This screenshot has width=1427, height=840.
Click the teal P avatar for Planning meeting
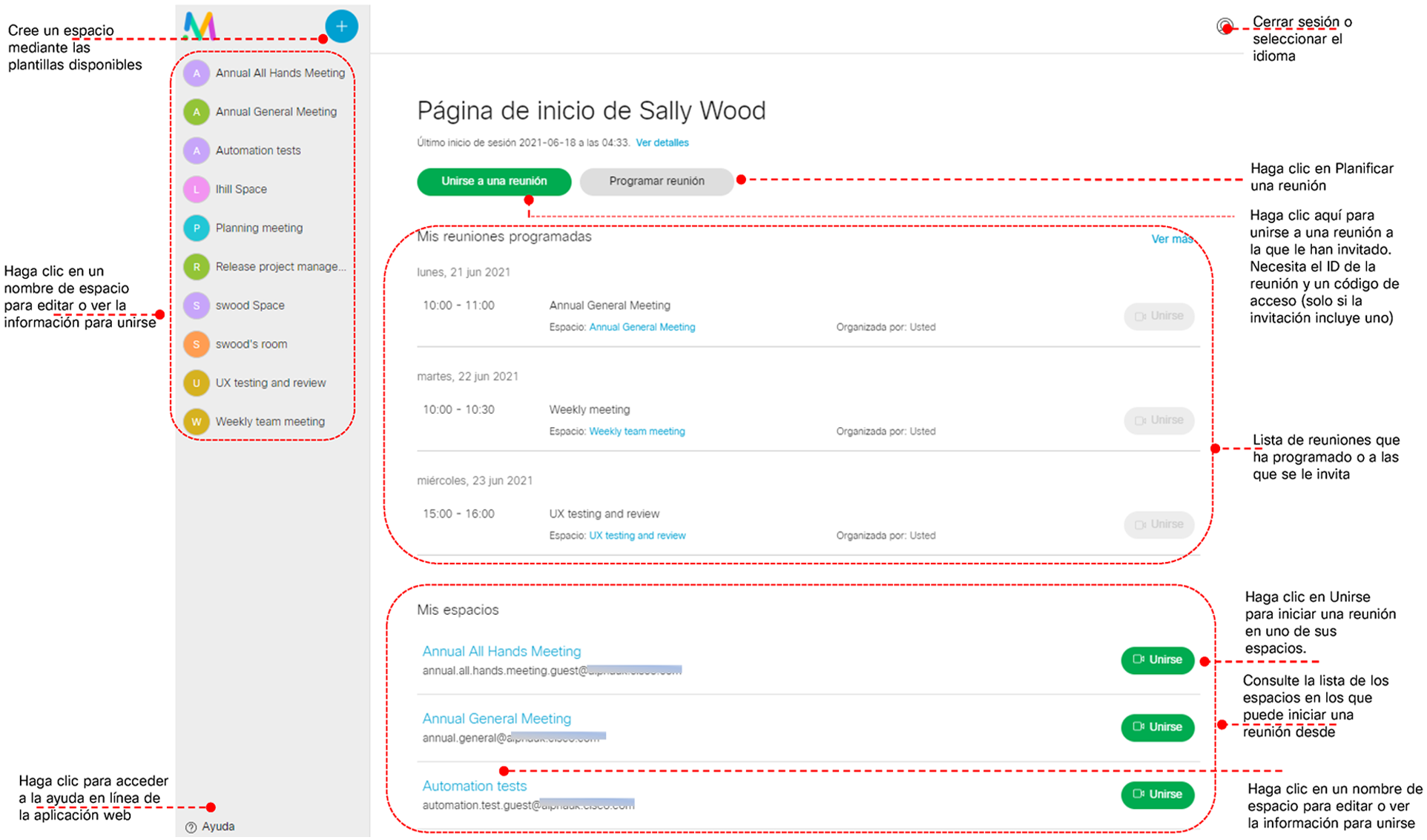(x=197, y=228)
